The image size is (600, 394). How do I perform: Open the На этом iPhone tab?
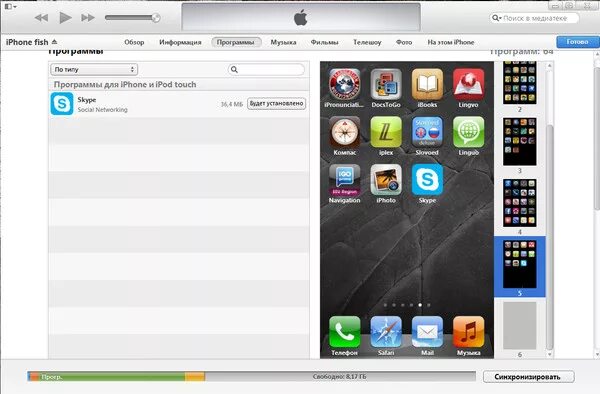click(451, 42)
